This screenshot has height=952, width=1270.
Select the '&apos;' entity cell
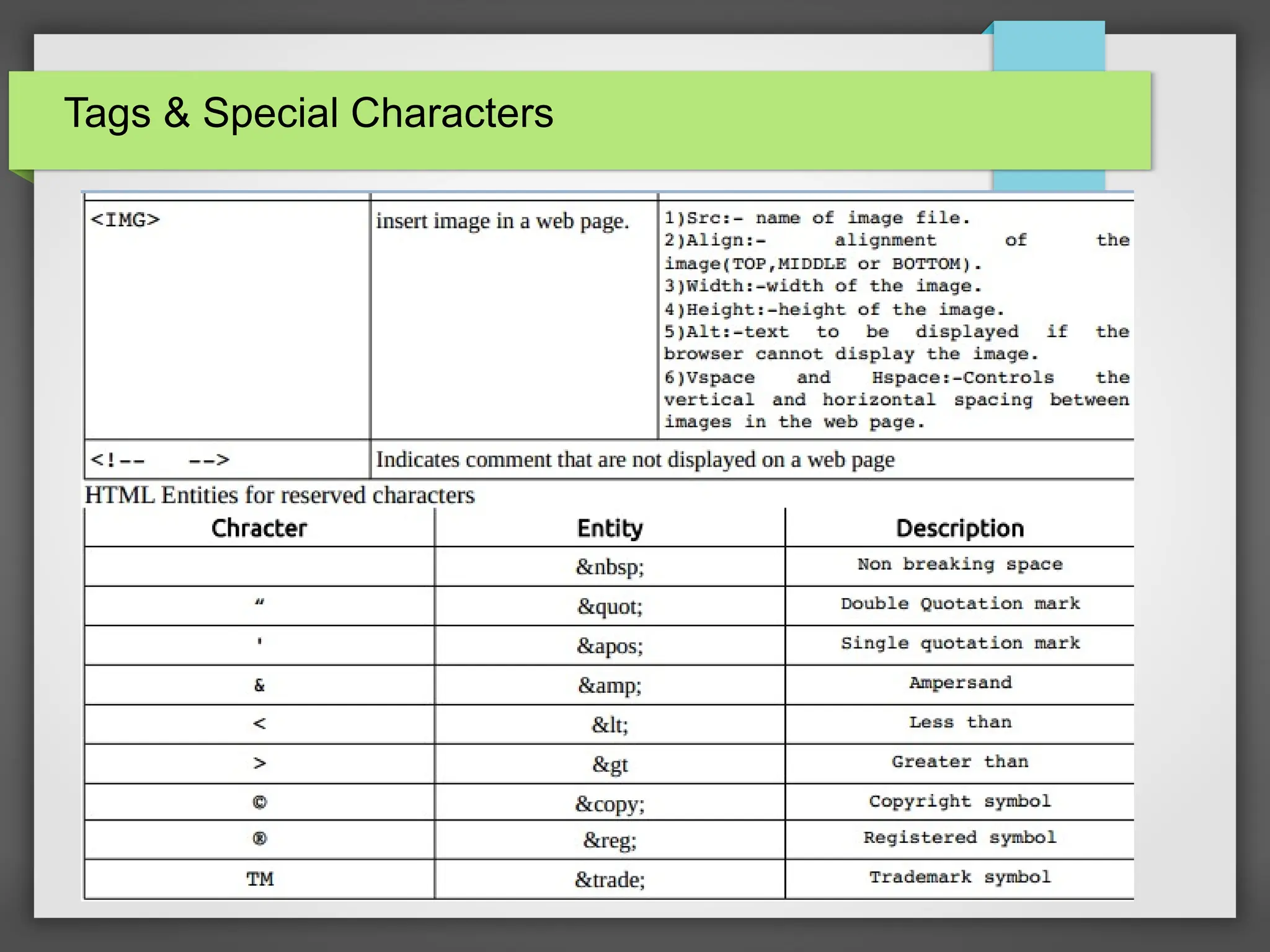coord(610,646)
